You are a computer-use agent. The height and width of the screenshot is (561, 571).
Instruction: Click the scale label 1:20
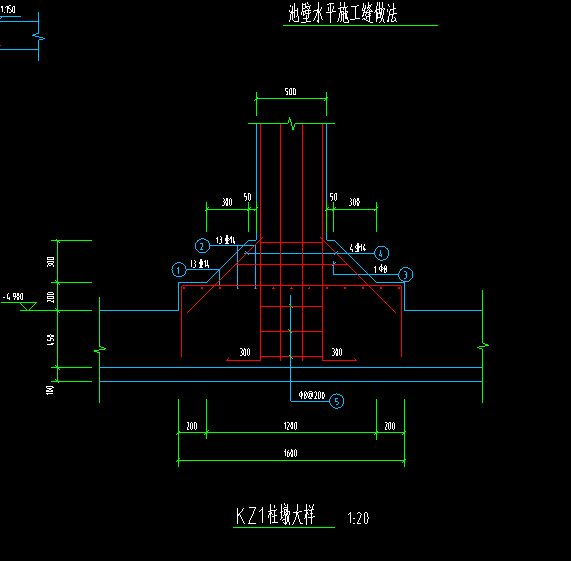pyautogui.click(x=358, y=518)
